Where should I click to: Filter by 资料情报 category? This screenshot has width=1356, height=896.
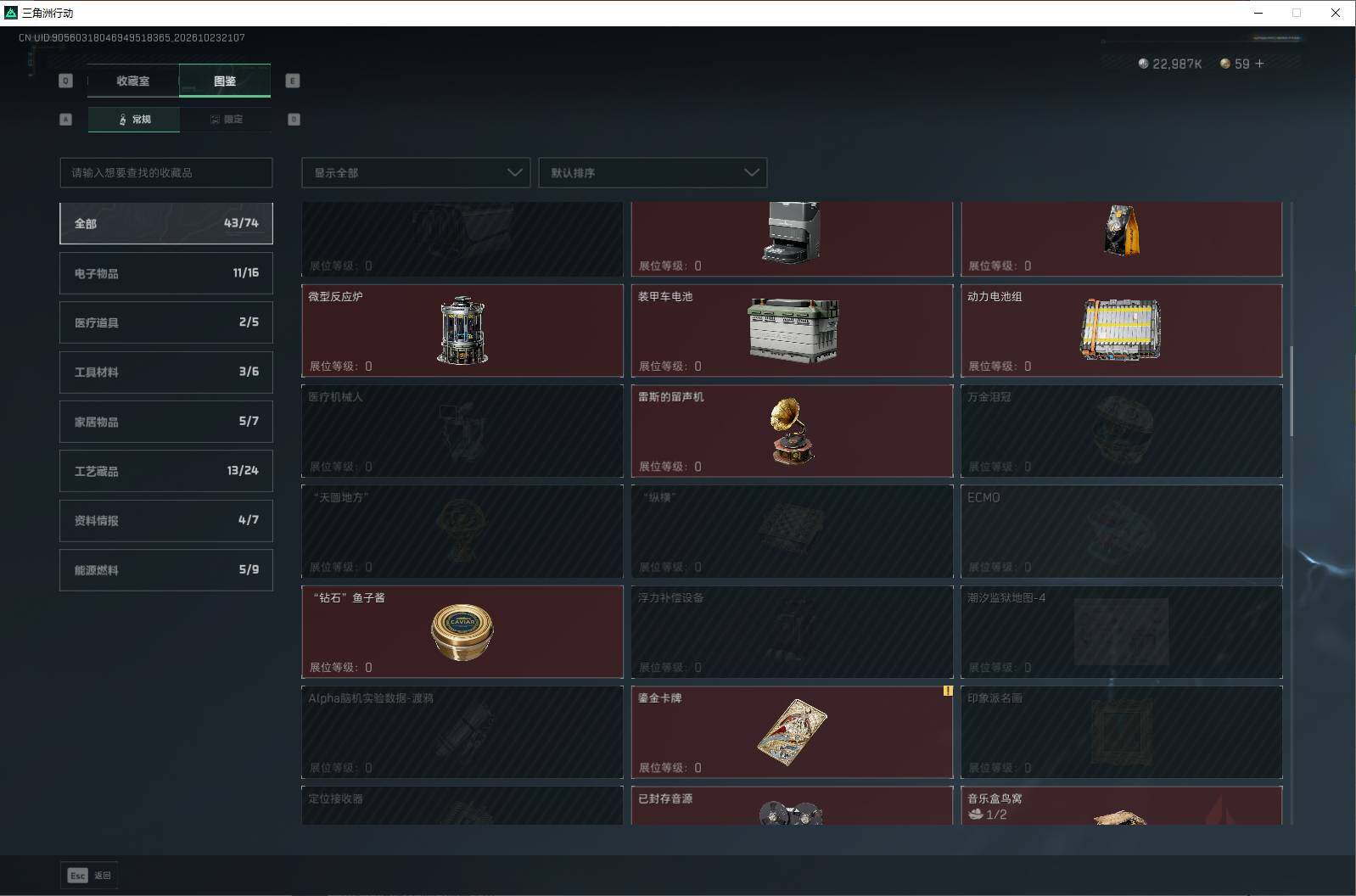166,520
